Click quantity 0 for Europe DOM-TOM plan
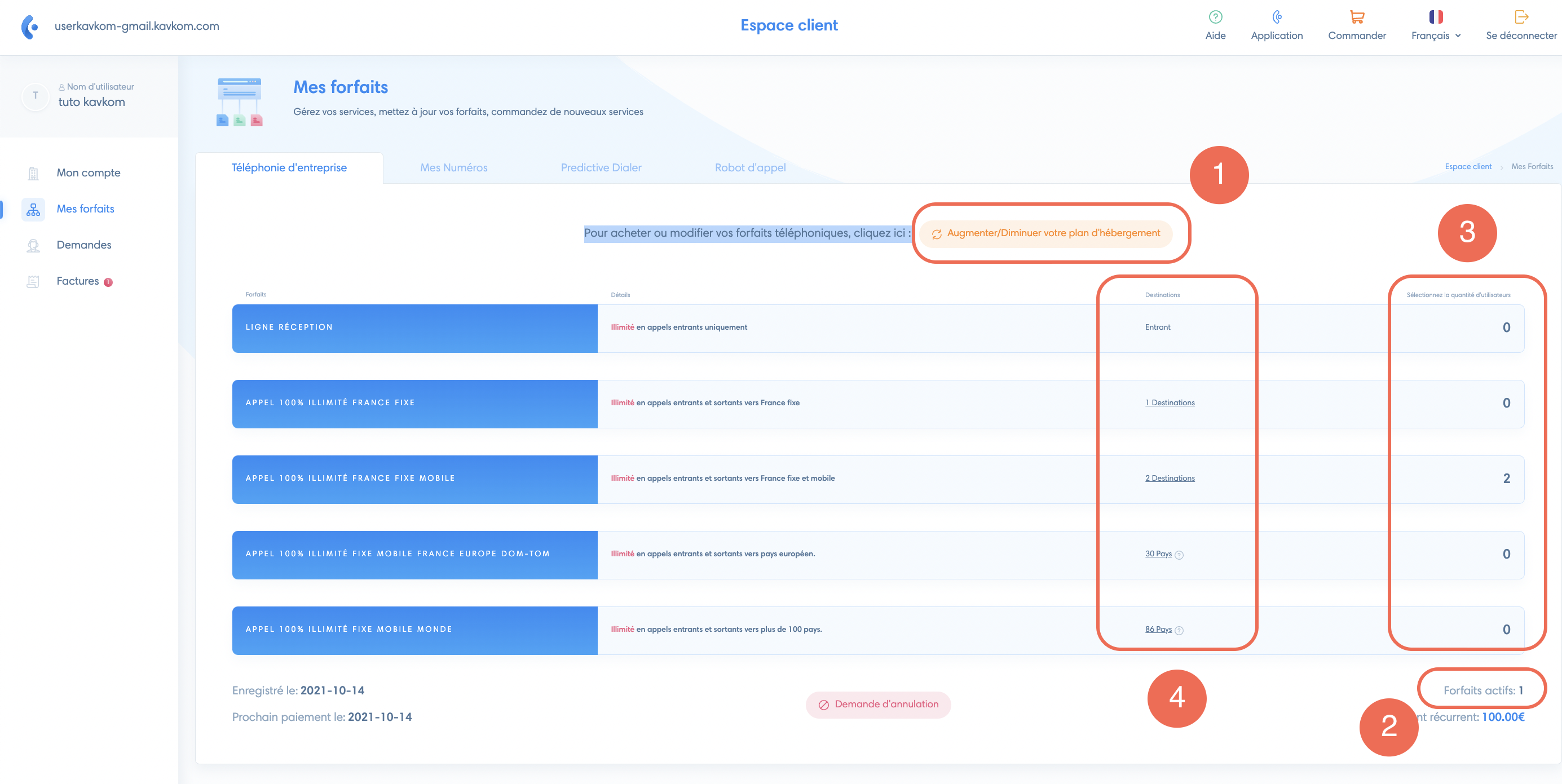Image resolution: width=1562 pixels, height=784 pixels. [x=1506, y=555]
